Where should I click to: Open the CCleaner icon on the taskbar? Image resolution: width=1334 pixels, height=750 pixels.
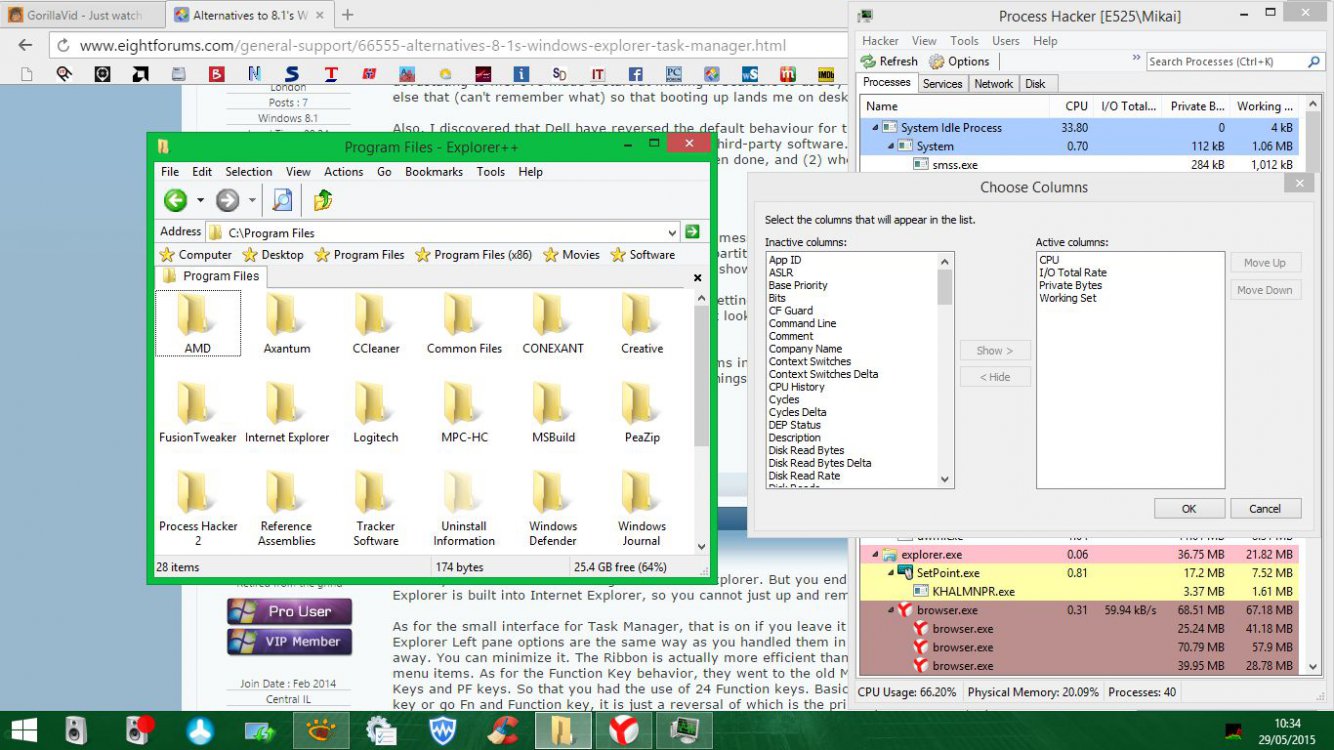500,731
